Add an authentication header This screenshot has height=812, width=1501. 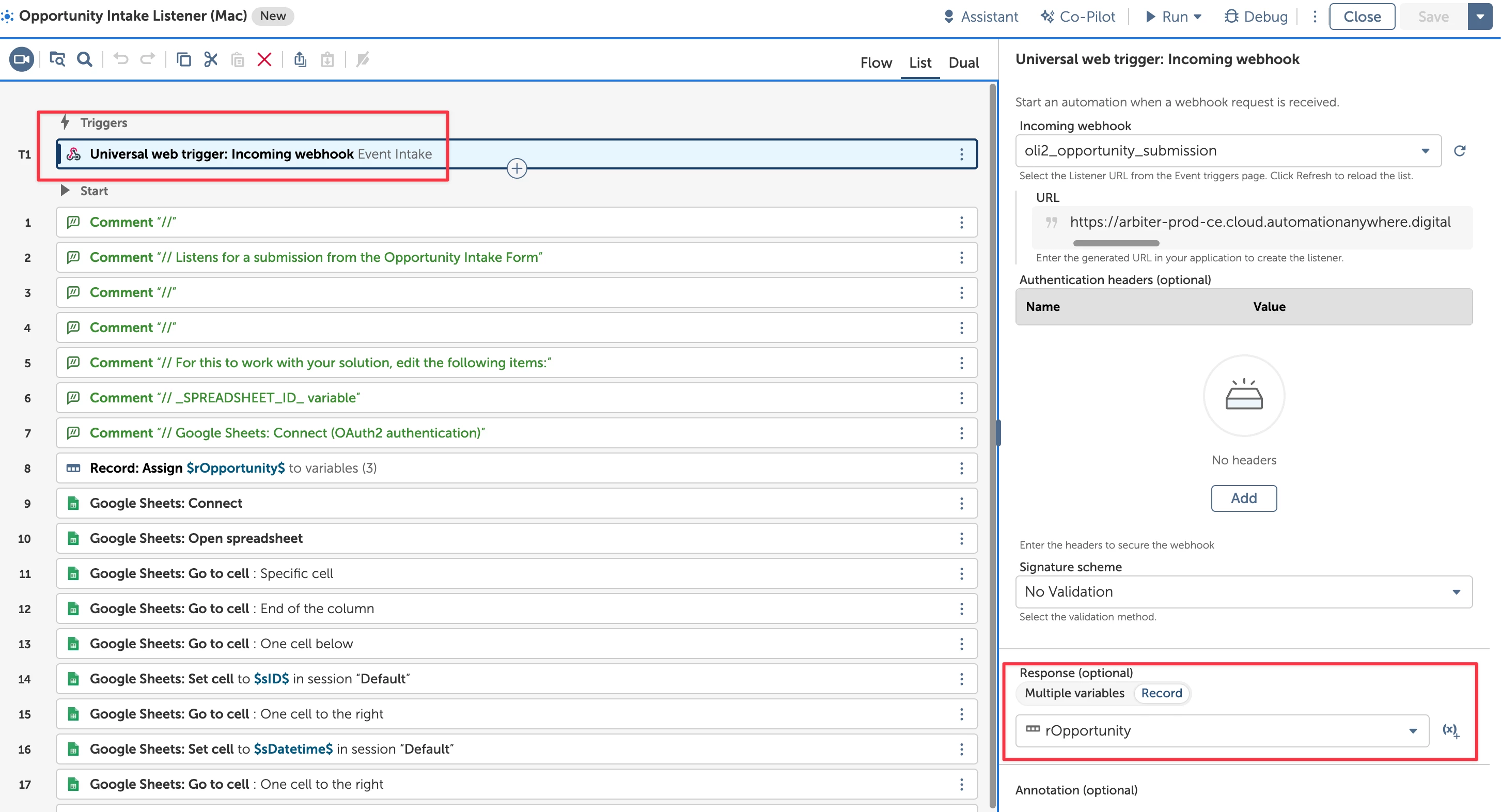point(1243,498)
